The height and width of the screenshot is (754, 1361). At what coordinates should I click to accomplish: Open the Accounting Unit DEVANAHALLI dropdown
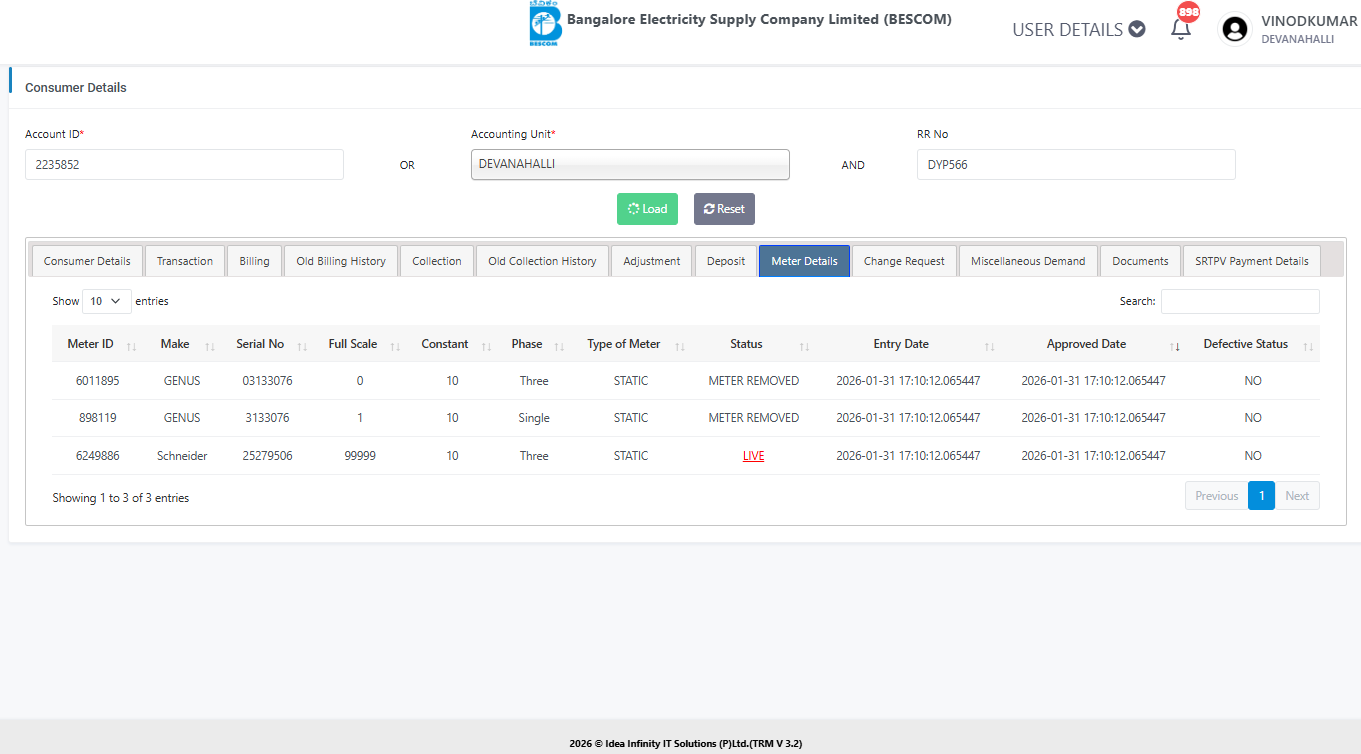point(630,165)
